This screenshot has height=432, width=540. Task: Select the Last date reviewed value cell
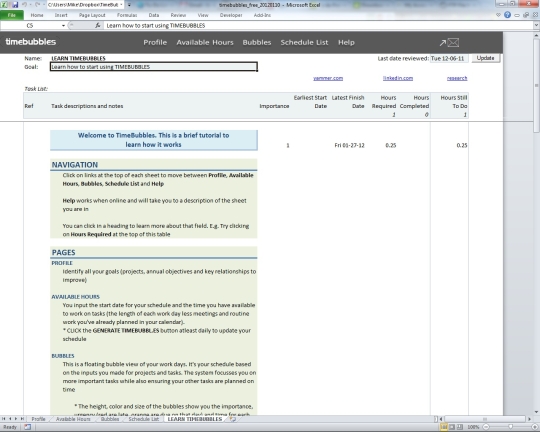coord(449,58)
